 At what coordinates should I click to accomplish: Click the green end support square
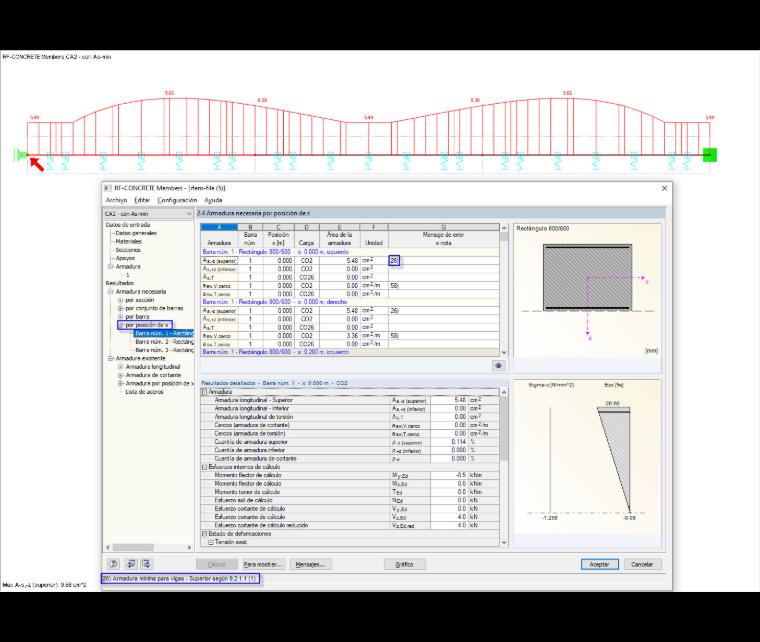[710, 155]
